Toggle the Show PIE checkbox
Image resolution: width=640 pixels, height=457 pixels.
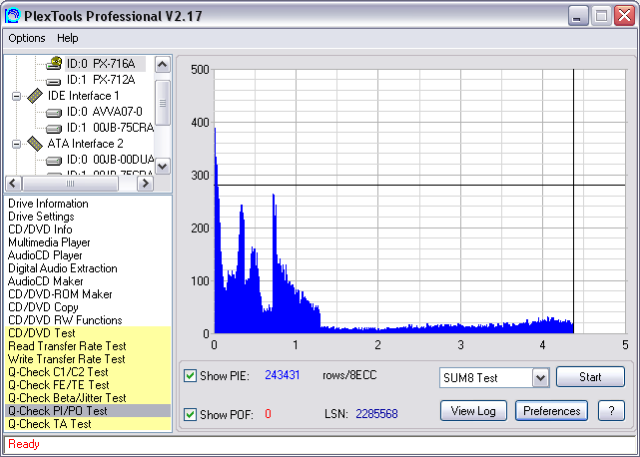(x=190, y=375)
